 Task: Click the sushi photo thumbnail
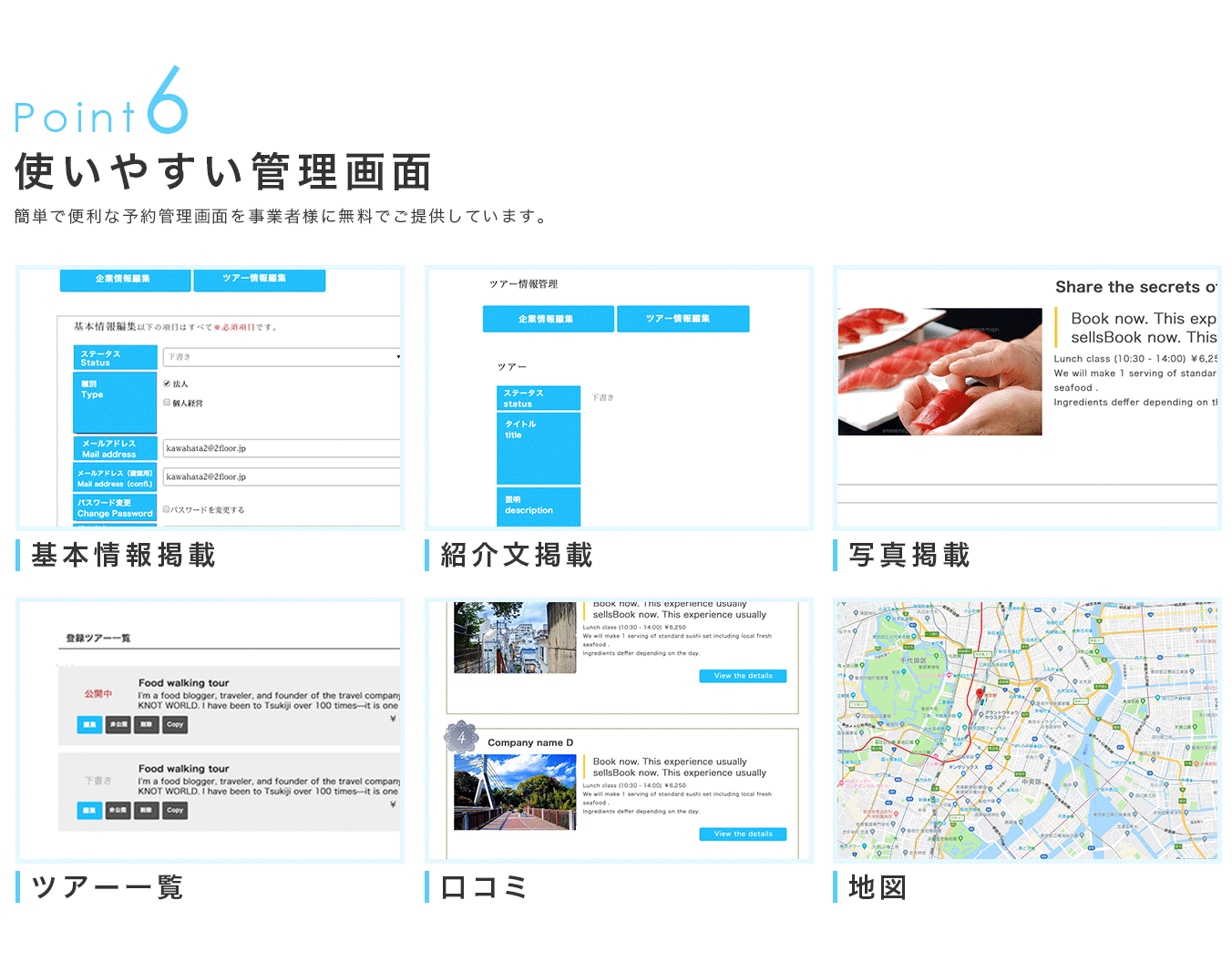[x=939, y=372]
